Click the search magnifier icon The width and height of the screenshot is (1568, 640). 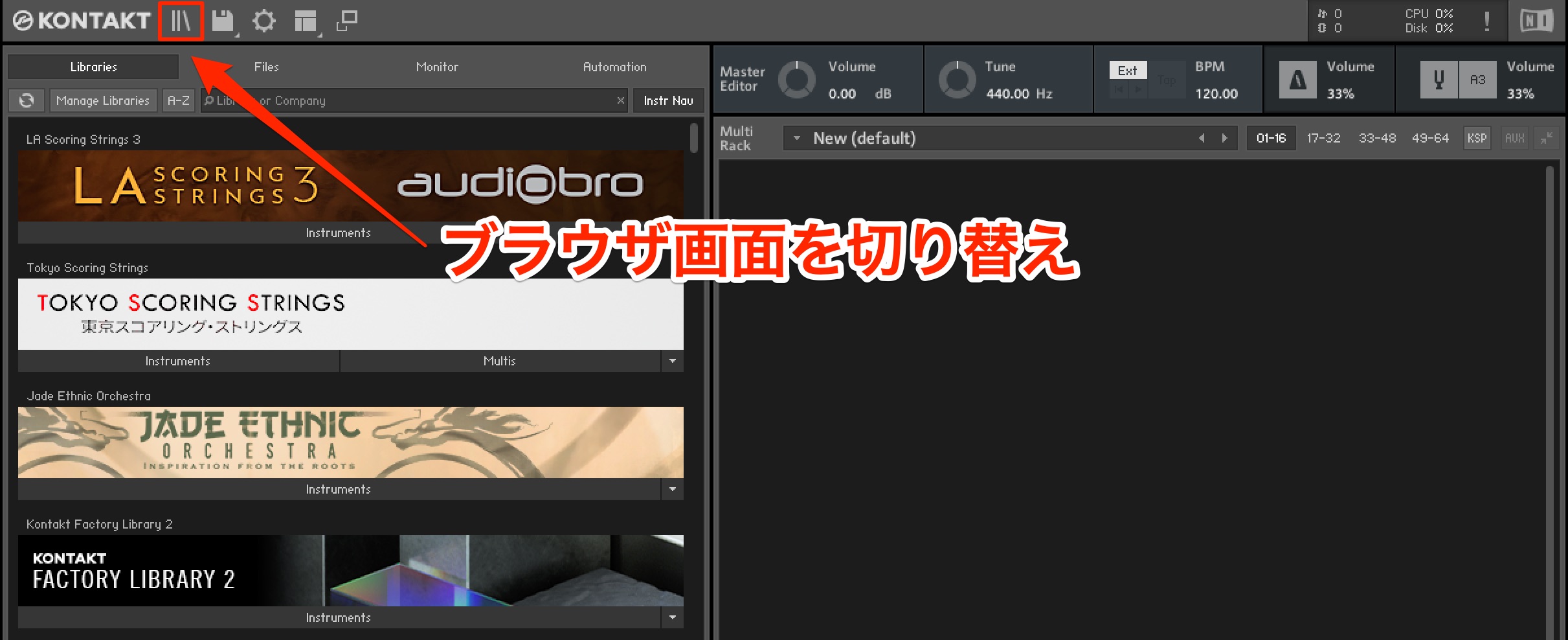209,100
